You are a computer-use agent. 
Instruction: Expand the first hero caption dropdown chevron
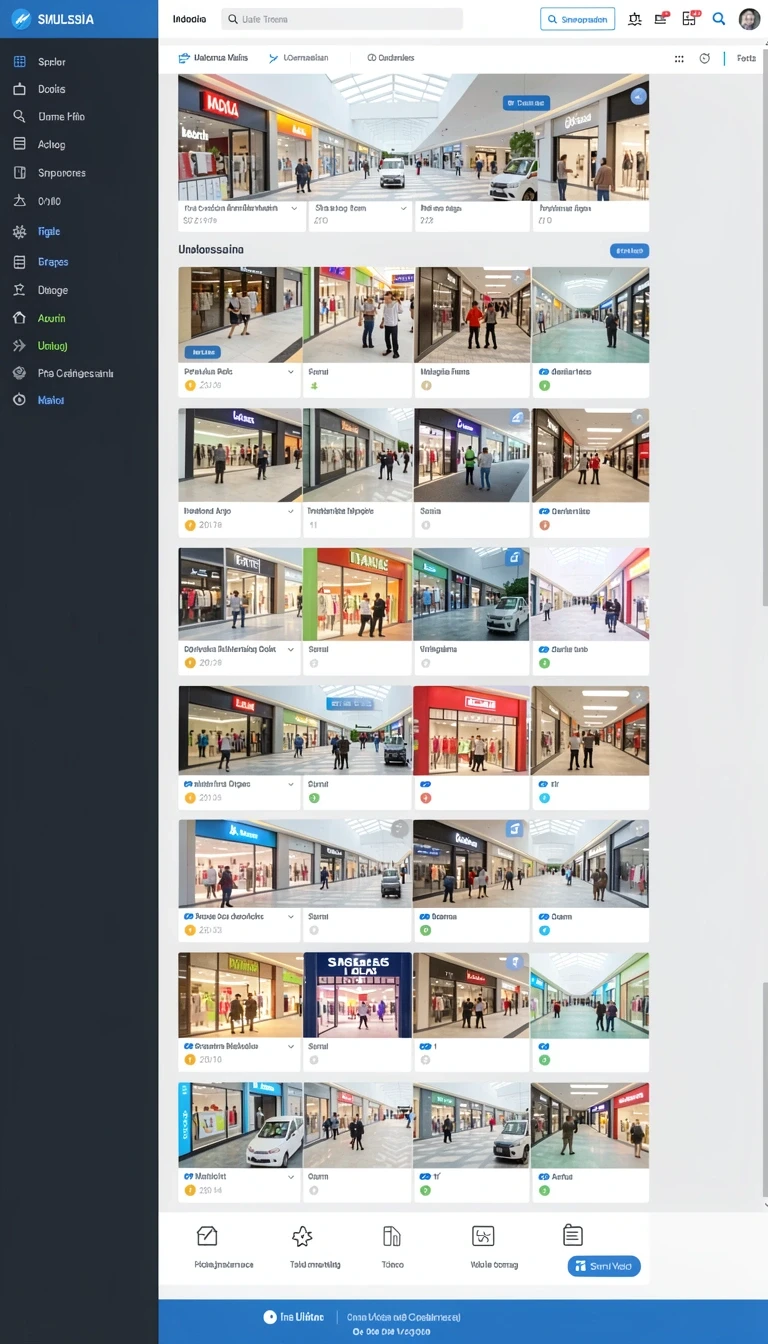click(x=294, y=209)
